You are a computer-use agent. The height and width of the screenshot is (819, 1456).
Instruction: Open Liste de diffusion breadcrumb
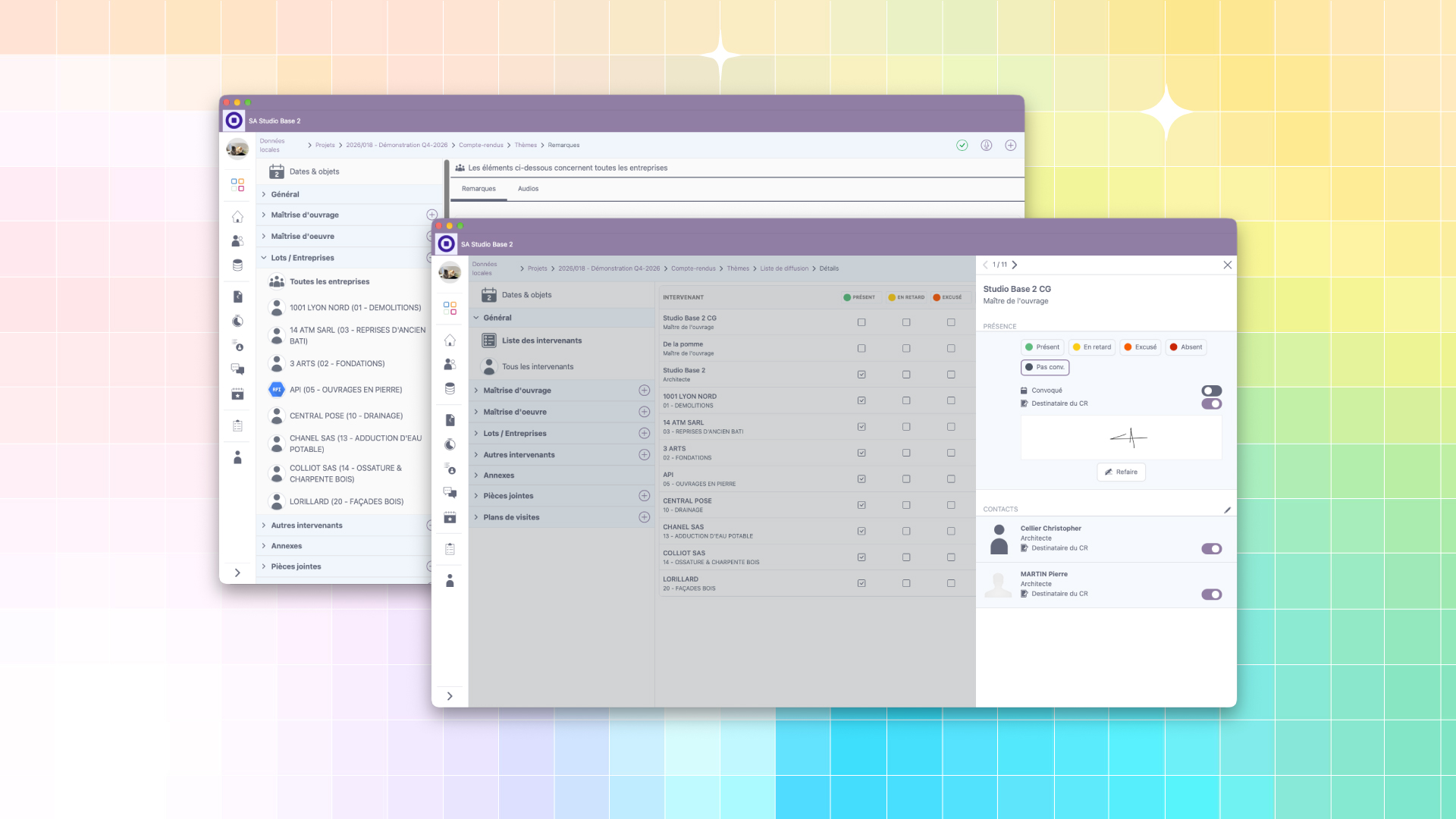[784, 268]
